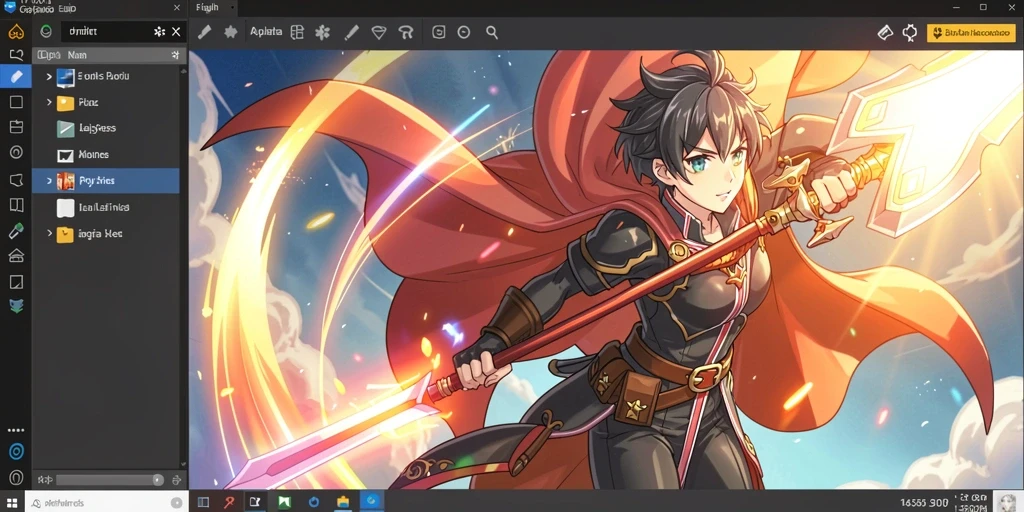Click the green eyedropper tool in sidebar

[16, 231]
